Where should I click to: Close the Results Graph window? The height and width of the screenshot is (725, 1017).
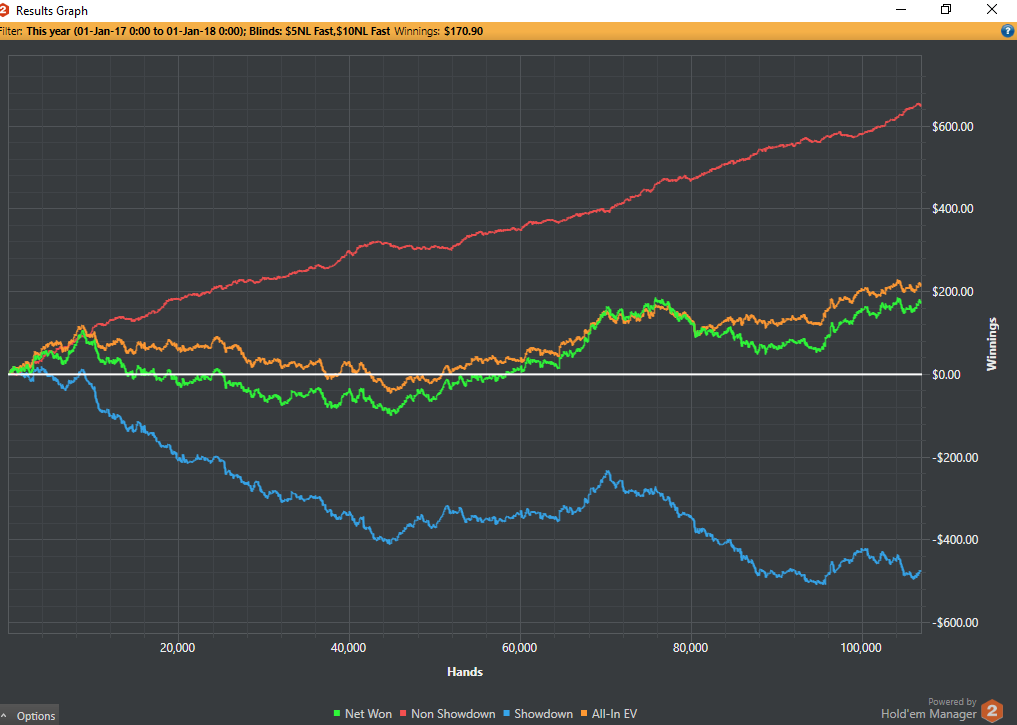click(x=992, y=9)
